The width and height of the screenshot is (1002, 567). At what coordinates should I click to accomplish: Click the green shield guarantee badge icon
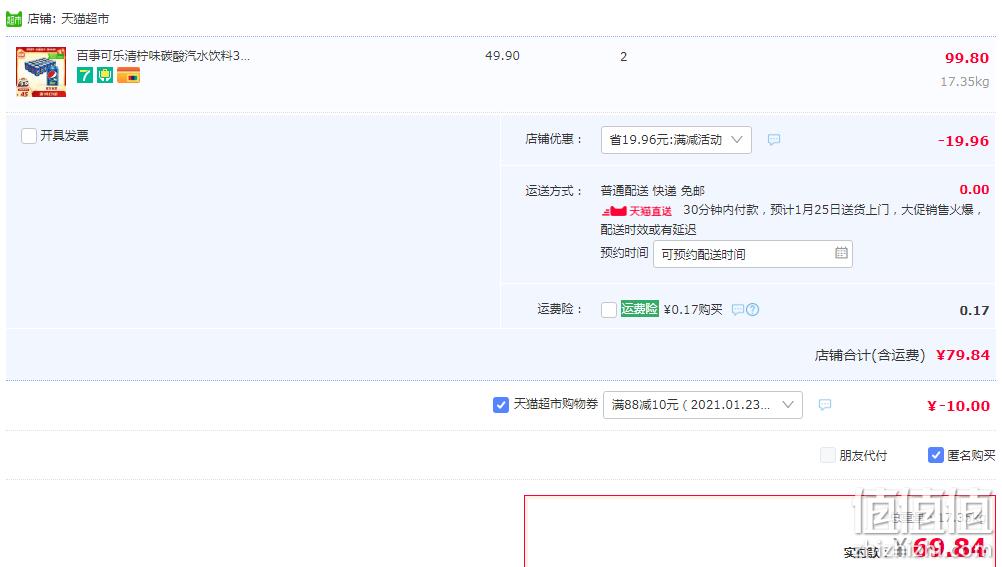[x=105, y=75]
